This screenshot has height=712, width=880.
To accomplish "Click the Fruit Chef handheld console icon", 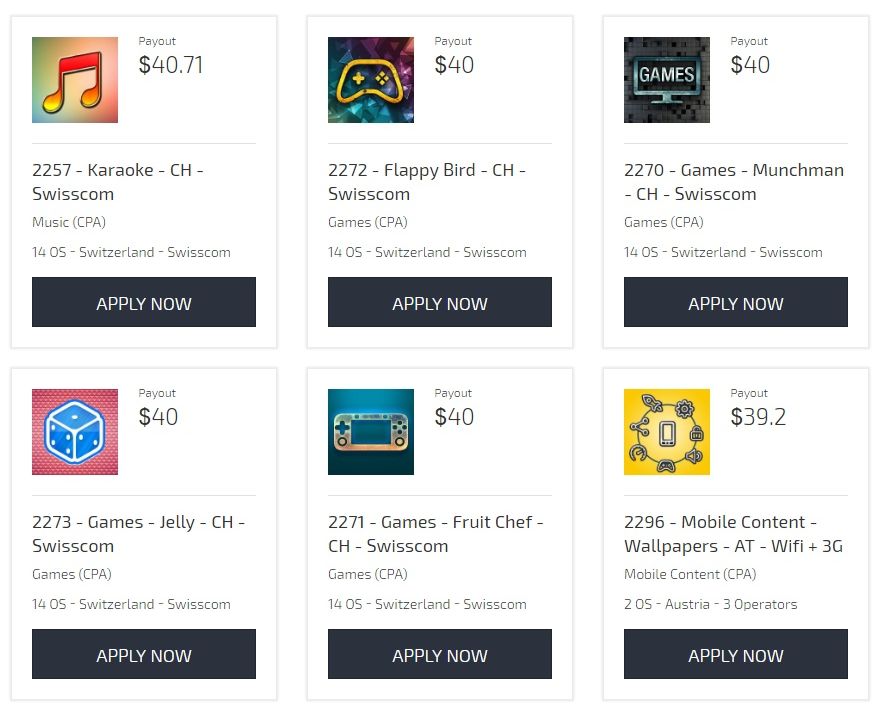I will (x=371, y=432).
